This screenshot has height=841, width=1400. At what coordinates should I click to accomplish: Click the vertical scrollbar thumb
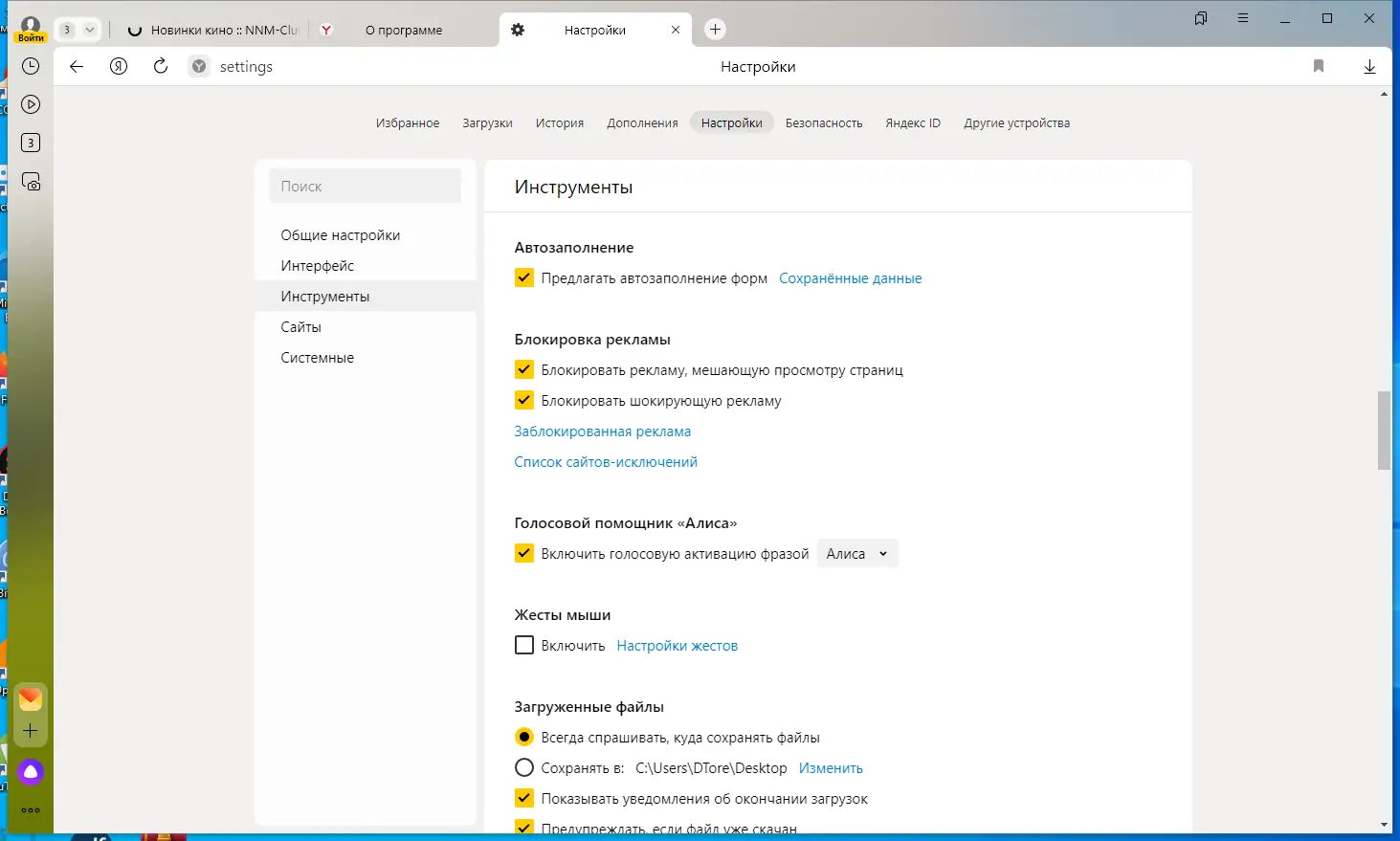point(1384,430)
